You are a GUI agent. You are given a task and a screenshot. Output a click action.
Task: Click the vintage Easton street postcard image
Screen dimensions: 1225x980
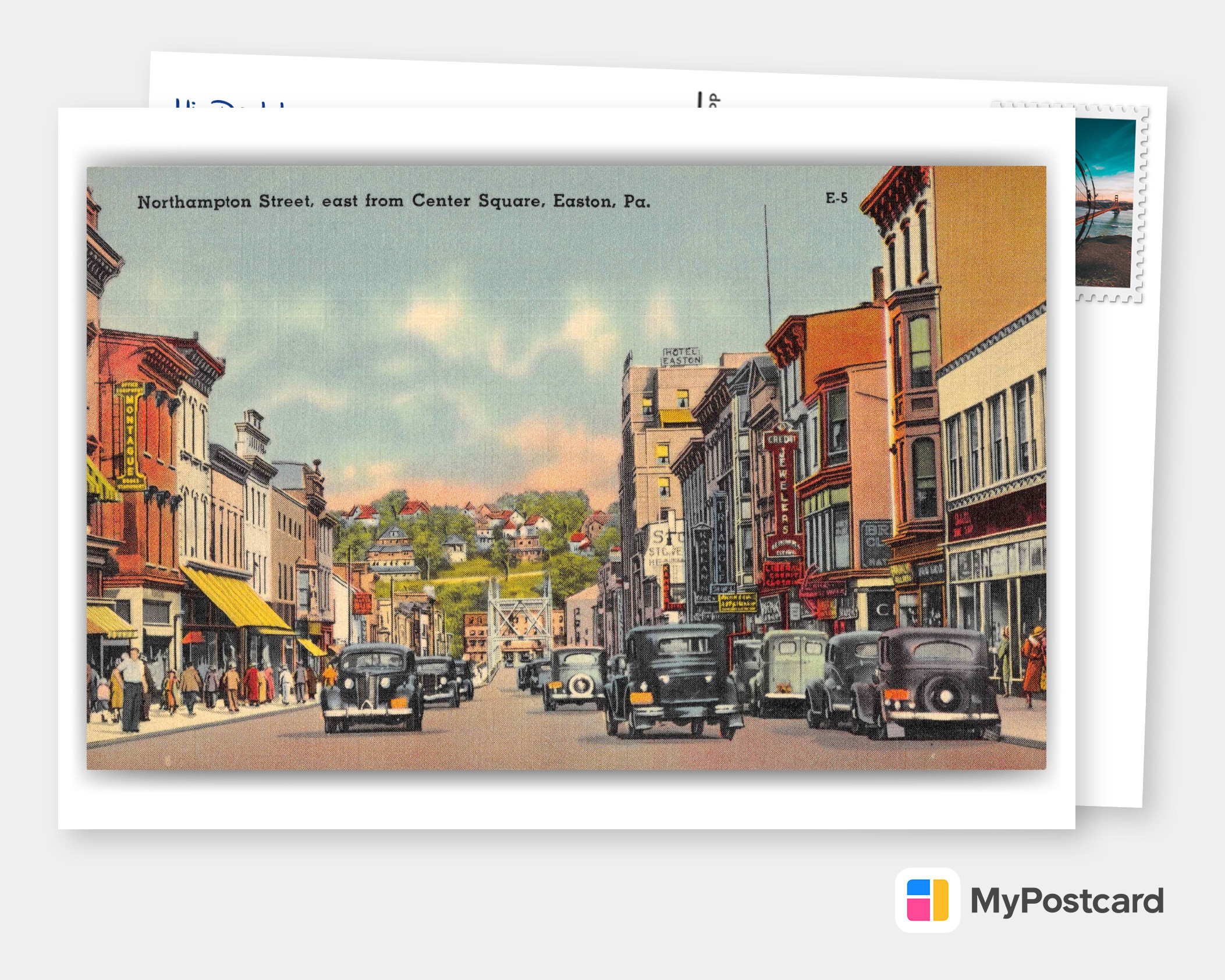pyautogui.click(x=566, y=467)
